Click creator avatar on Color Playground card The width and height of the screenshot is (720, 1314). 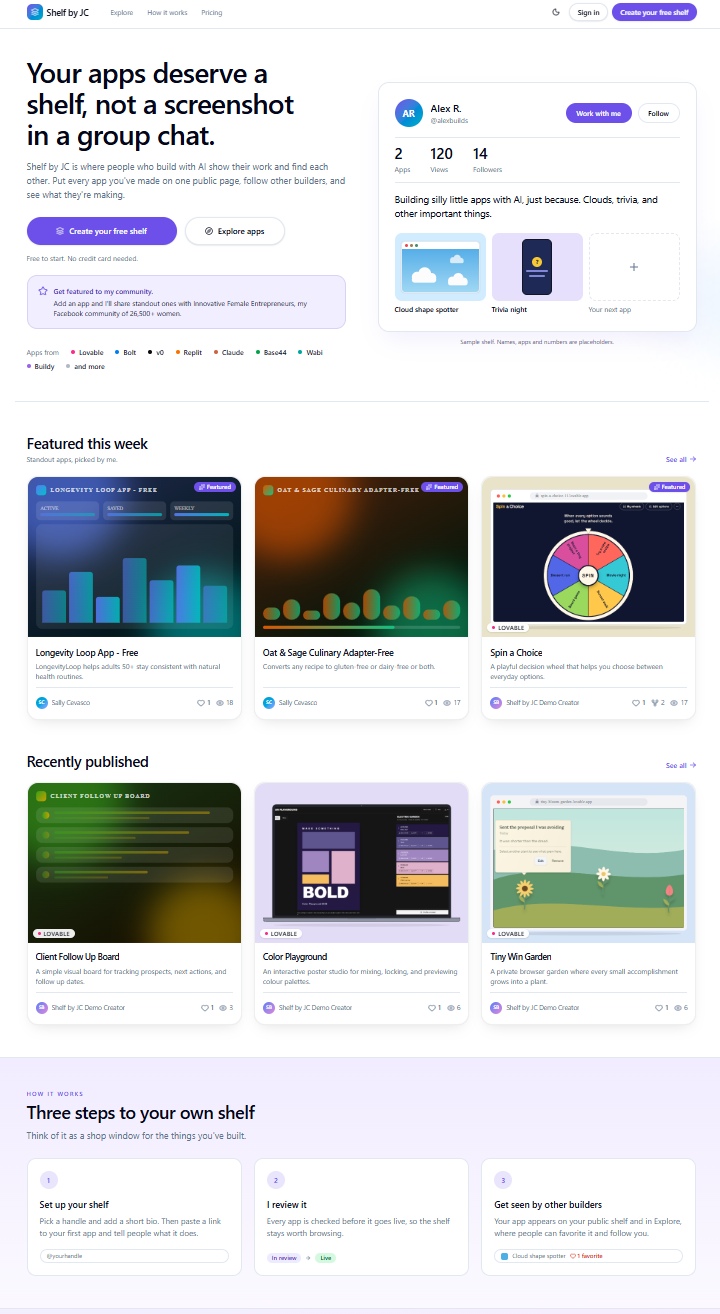tap(269, 1008)
